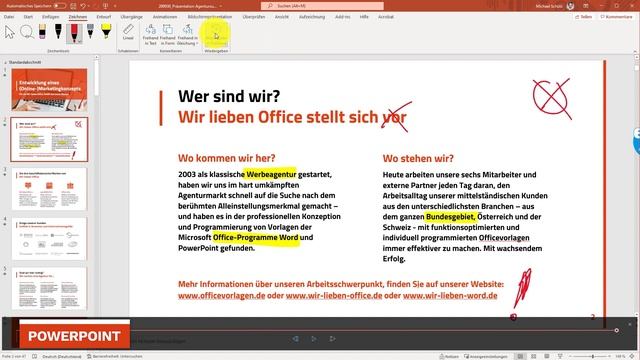Viewport: 640px width, 360px height.
Task: Follow the www.officevorlagen.de link
Action: pyautogui.click(x=222, y=295)
